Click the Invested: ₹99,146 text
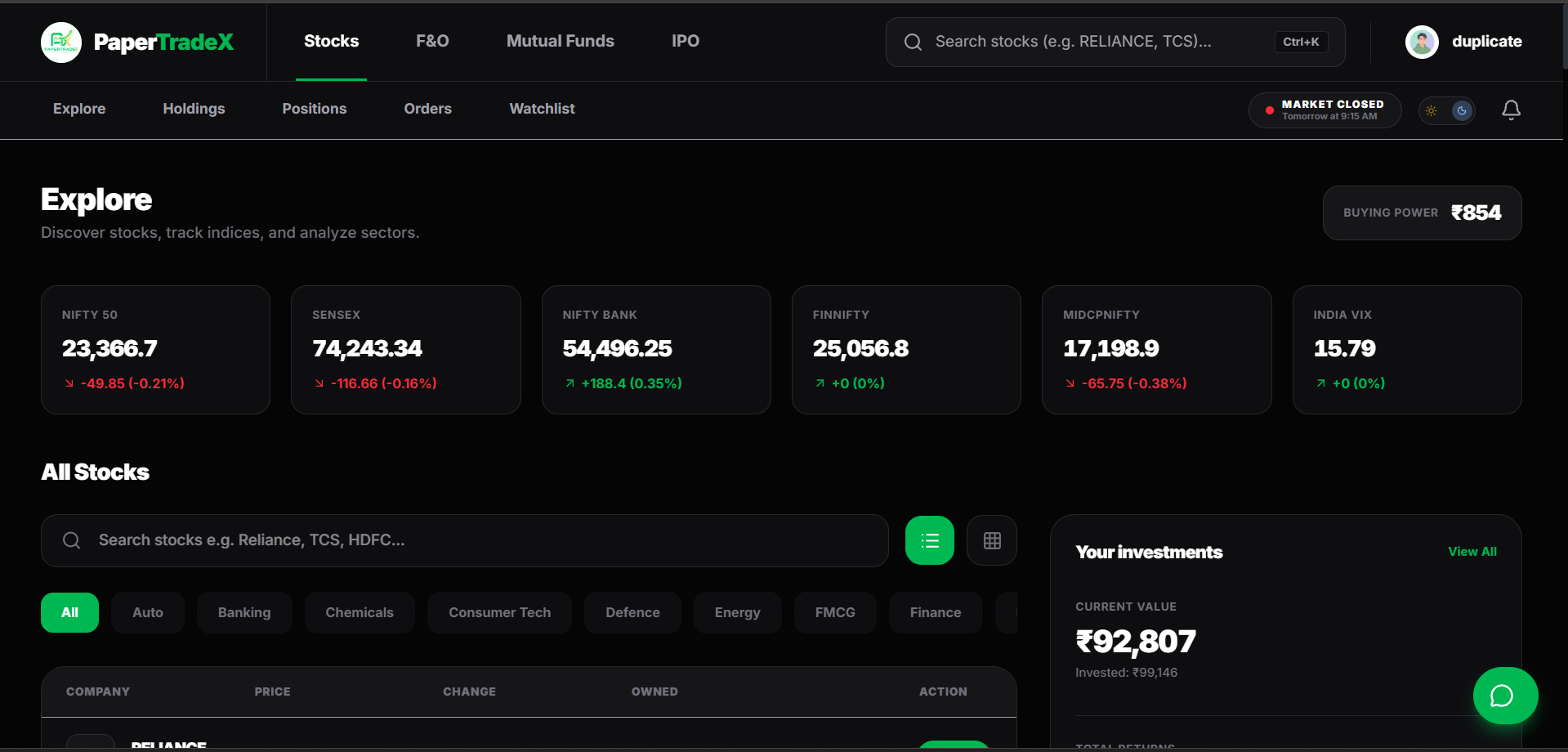The height and width of the screenshot is (752, 1568). [1126, 673]
